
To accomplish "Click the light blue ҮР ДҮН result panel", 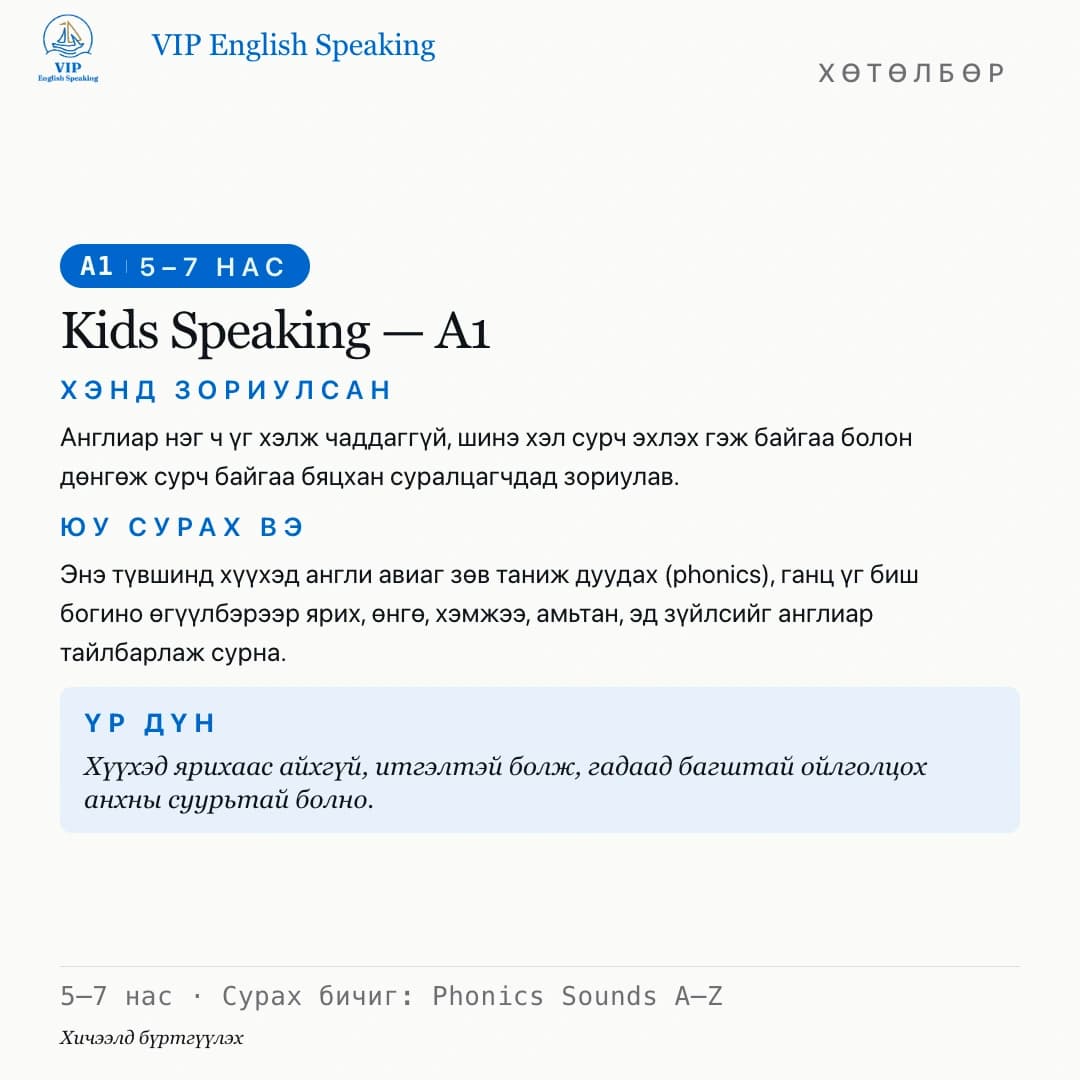I will [539, 760].
